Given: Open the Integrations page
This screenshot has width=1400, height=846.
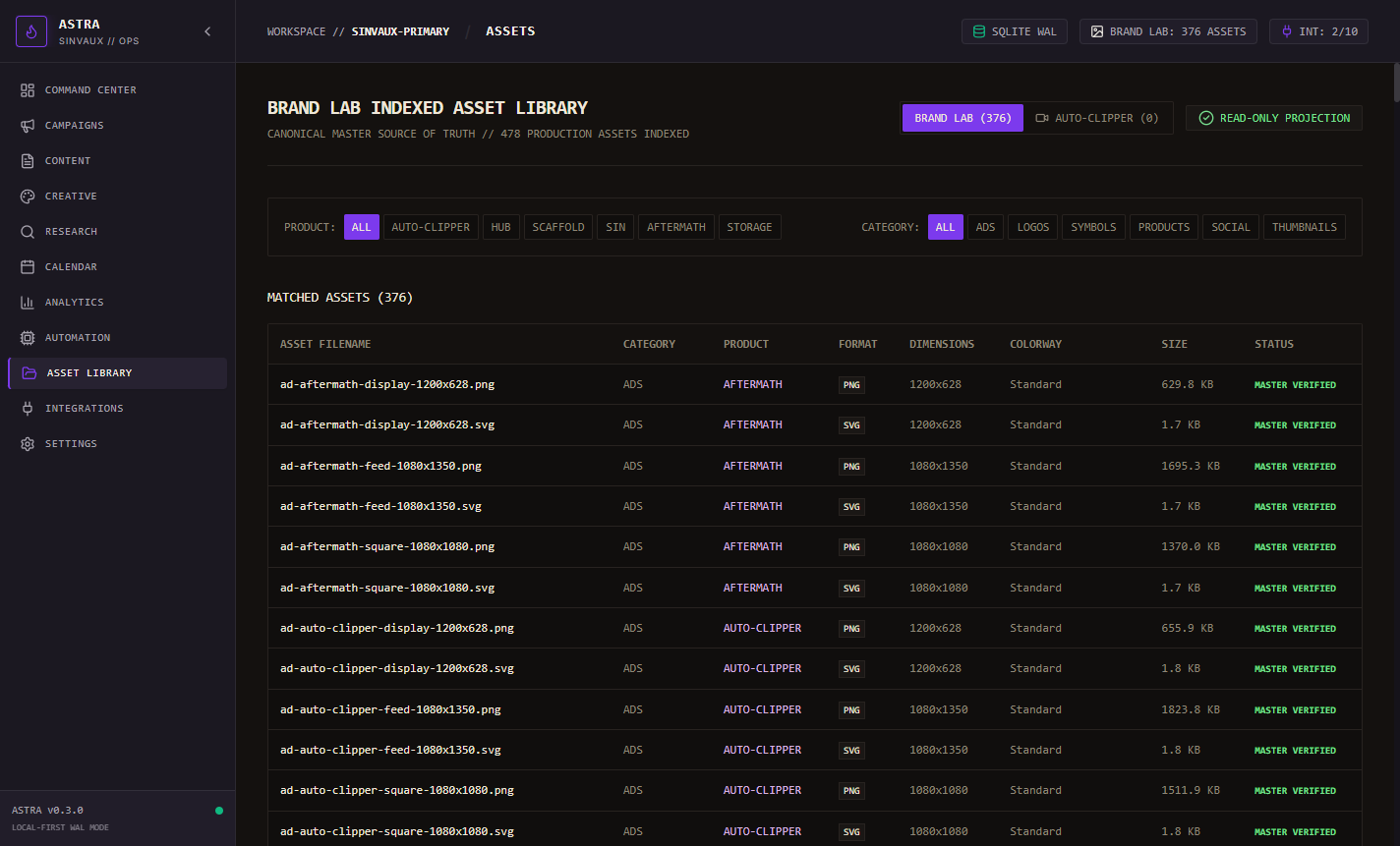Looking at the screenshot, I should click(117, 409).
